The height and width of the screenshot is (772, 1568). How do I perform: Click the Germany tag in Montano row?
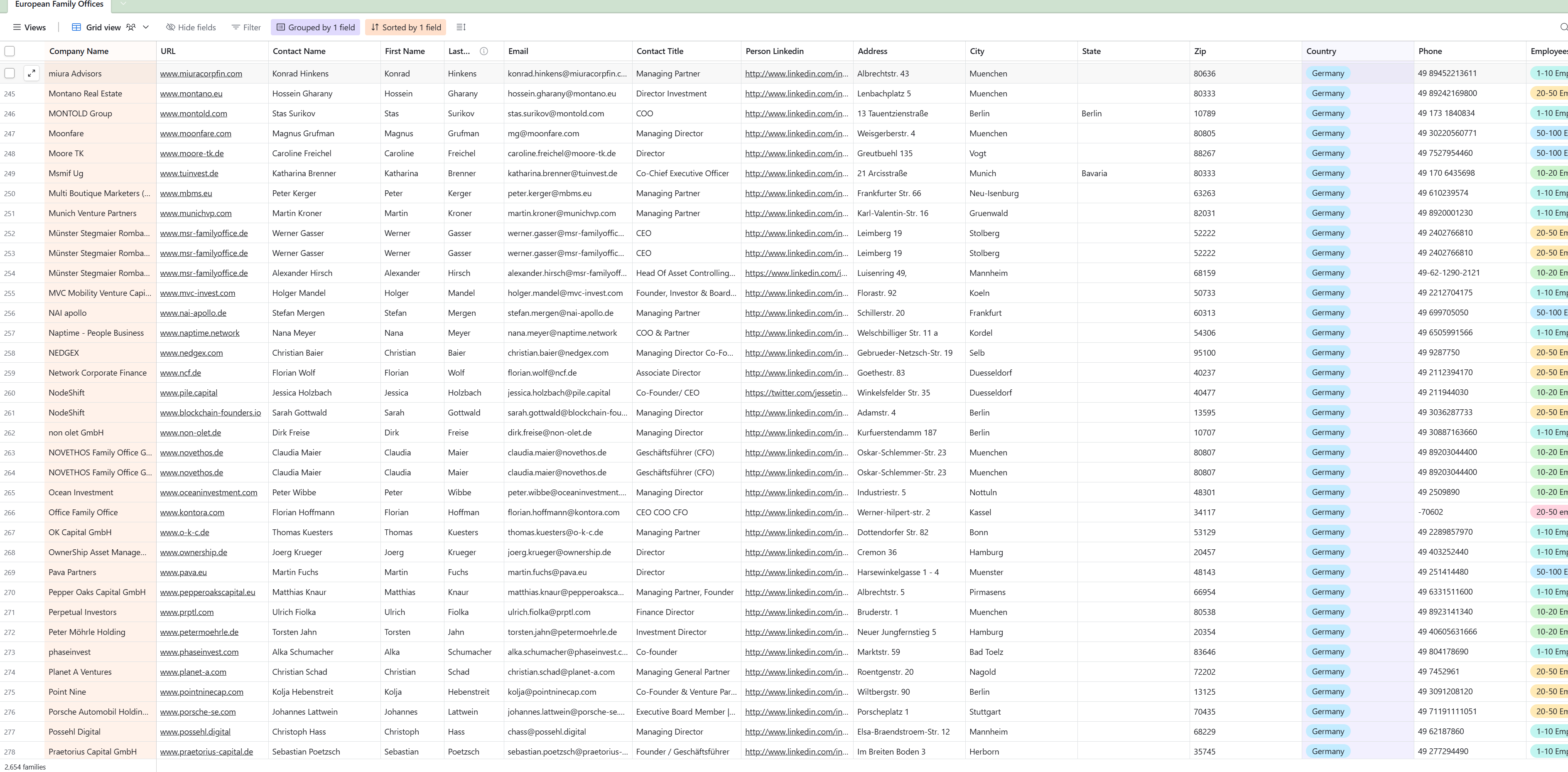click(x=1328, y=93)
